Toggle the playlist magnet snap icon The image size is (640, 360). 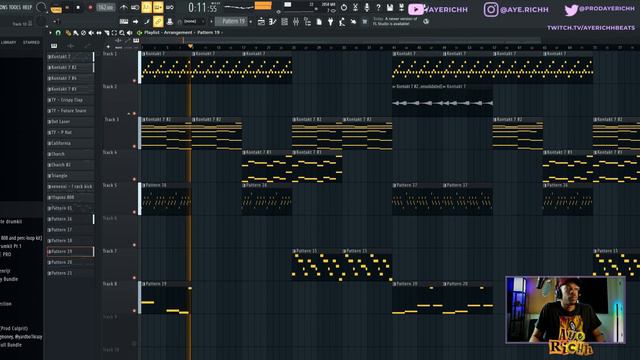point(58,33)
